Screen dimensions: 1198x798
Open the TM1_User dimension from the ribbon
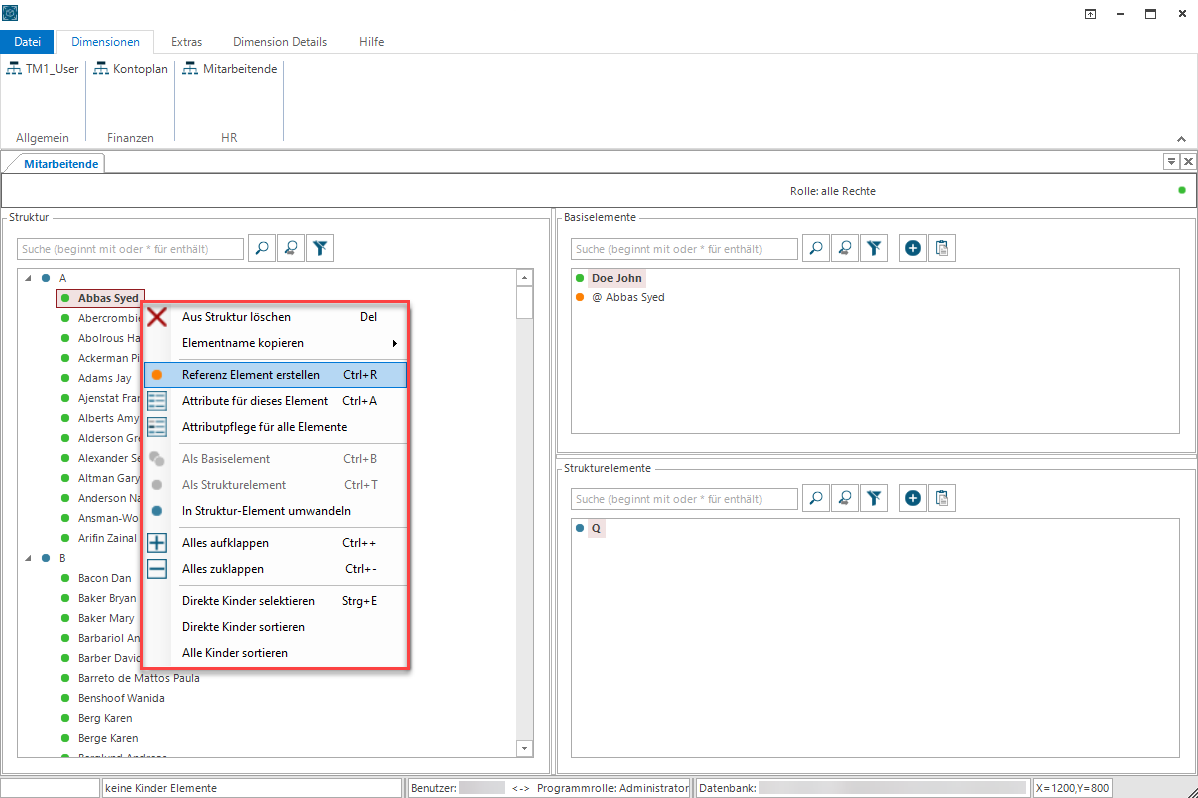pos(43,69)
